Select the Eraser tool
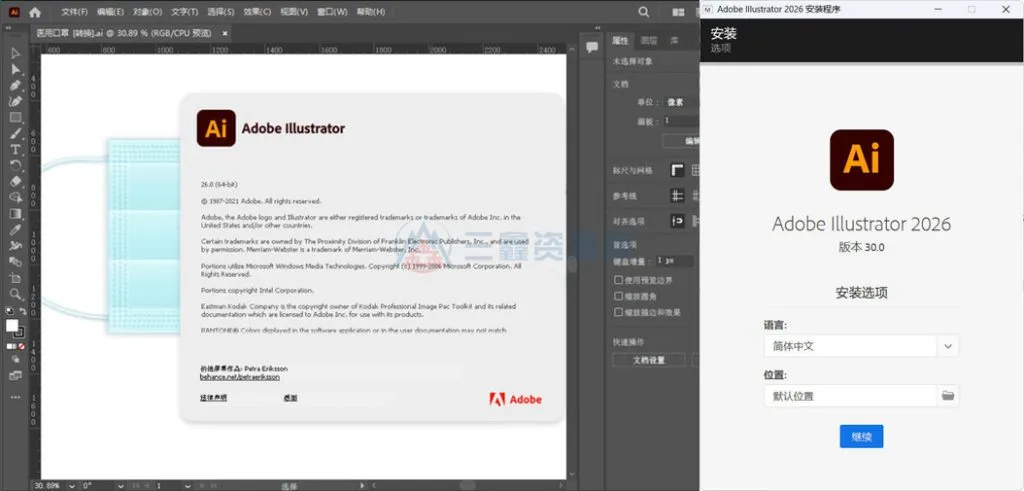 [x=15, y=182]
